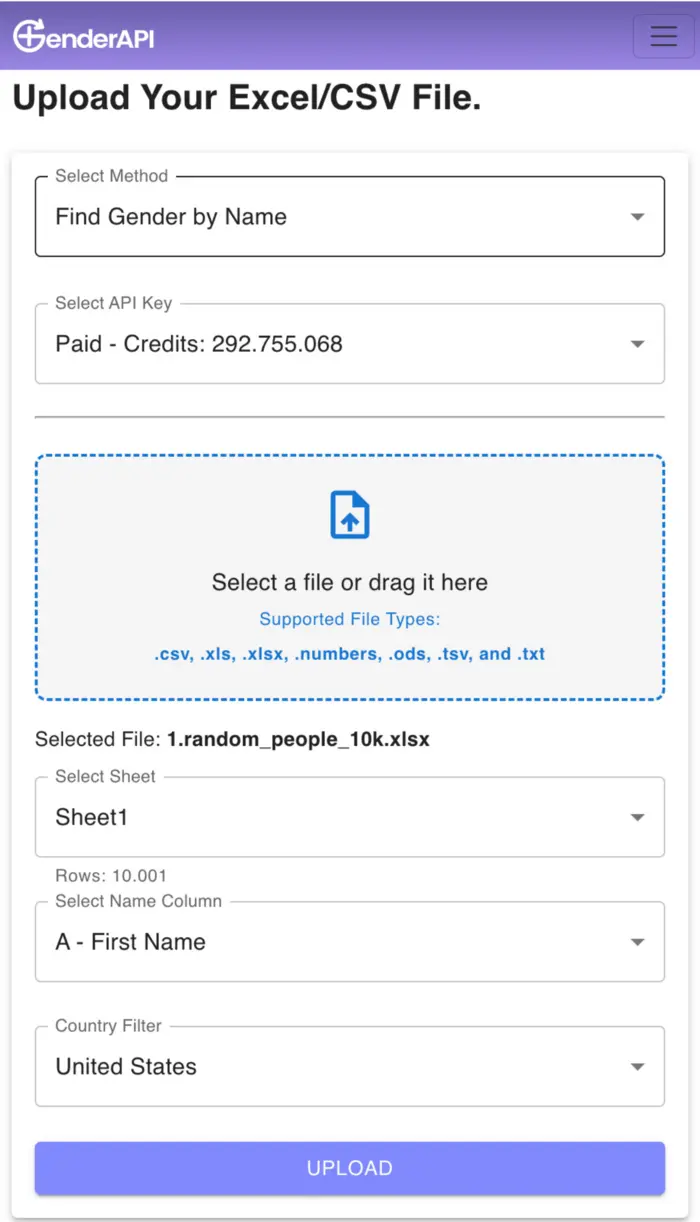The height and width of the screenshot is (1222, 700).
Task: Click the selected file name 1.random_people_10k.xlsx
Action: 297,740
